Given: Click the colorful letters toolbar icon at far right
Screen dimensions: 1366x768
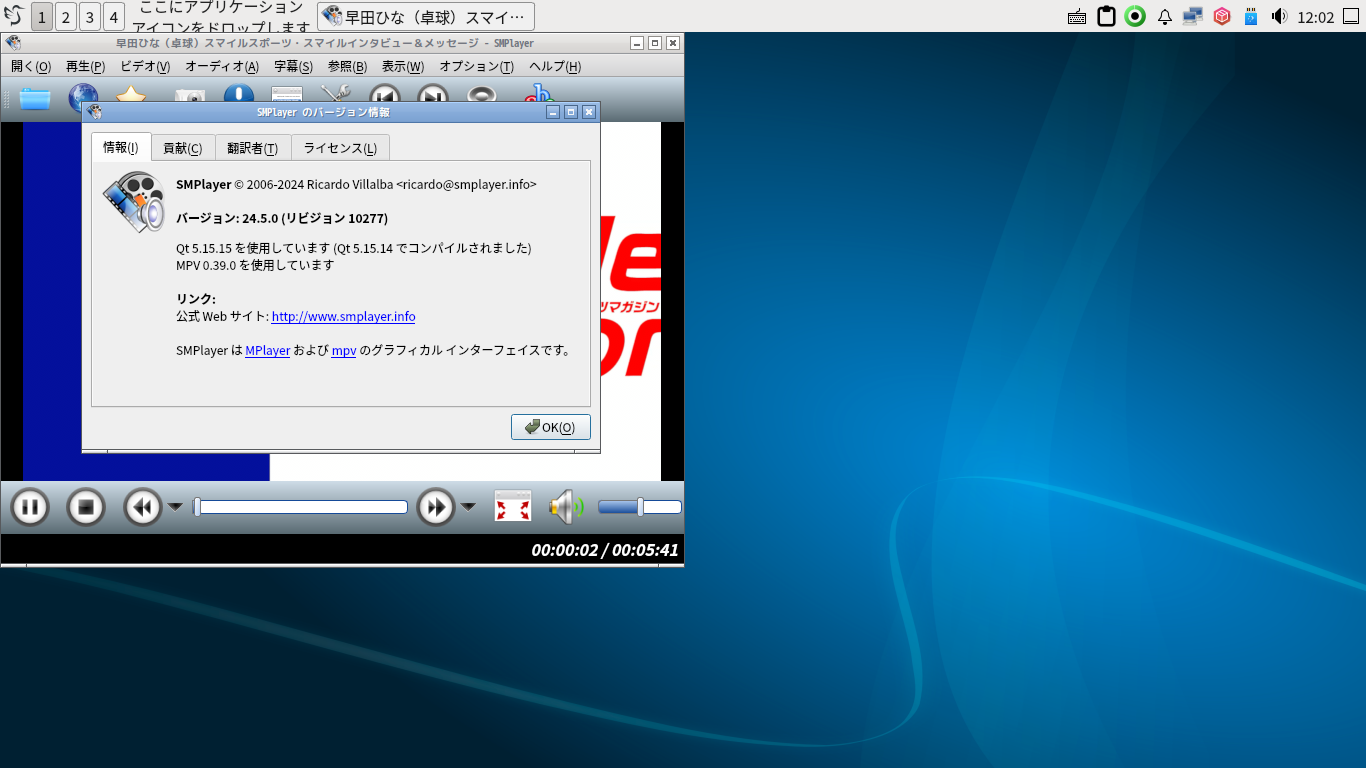Looking at the screenshot, I should (x=539, y=95).
